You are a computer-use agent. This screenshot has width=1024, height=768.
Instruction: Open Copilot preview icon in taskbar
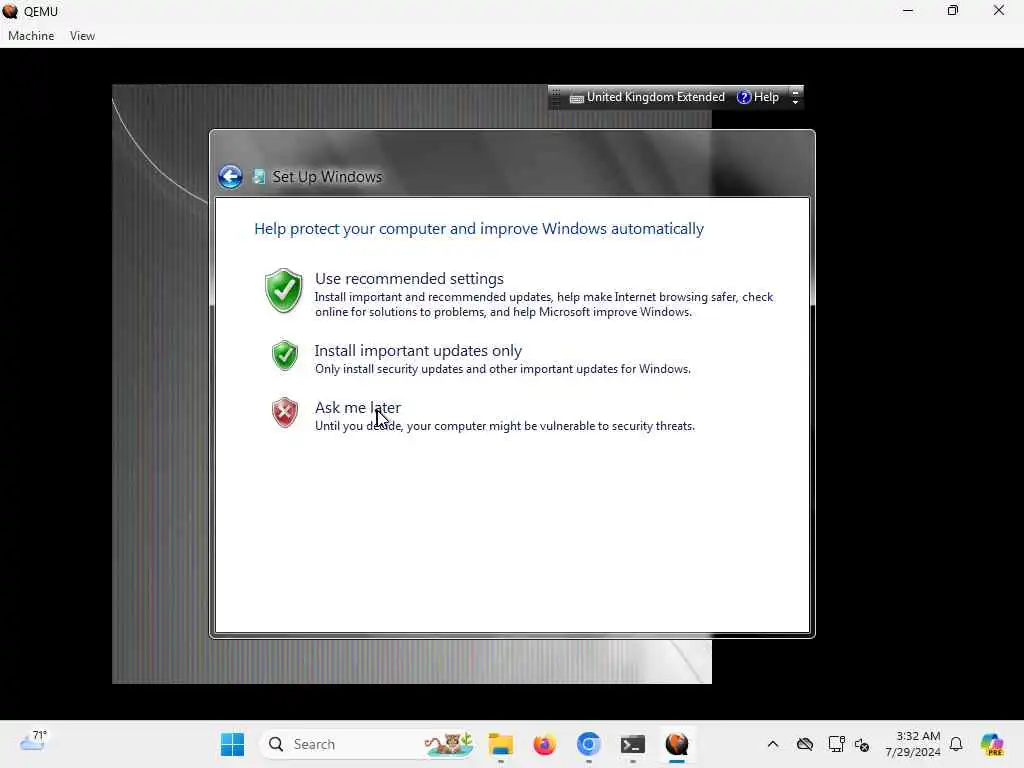[x=992, y=744]
